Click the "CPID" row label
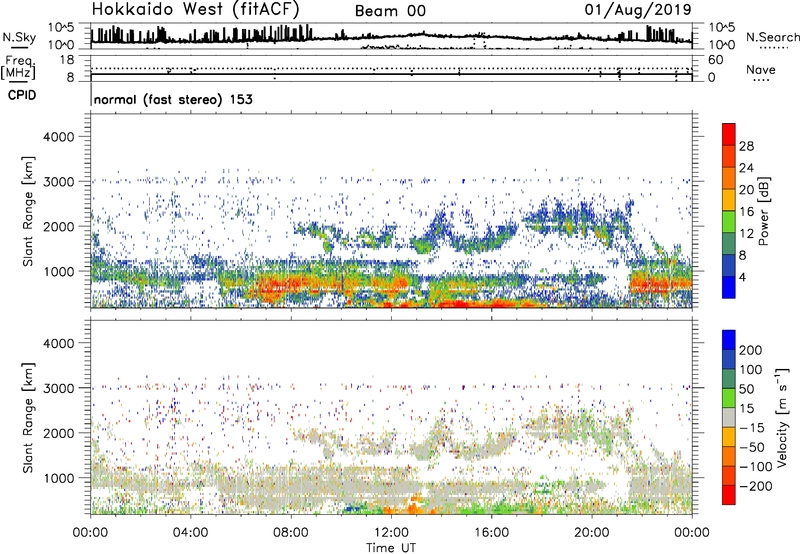This screenshot has width=800, height=554. (22, 95)
